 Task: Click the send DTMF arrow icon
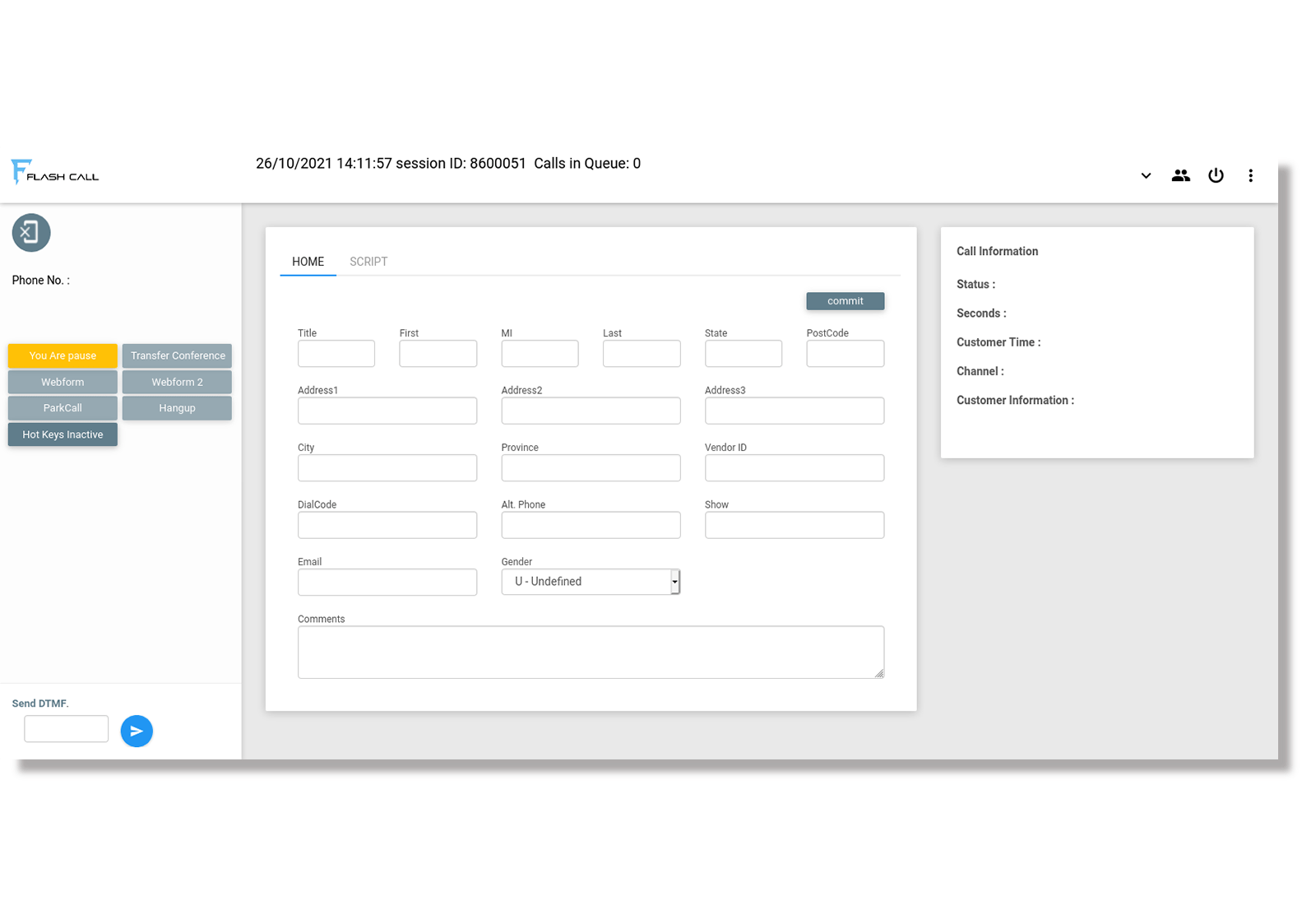(137, 731)
